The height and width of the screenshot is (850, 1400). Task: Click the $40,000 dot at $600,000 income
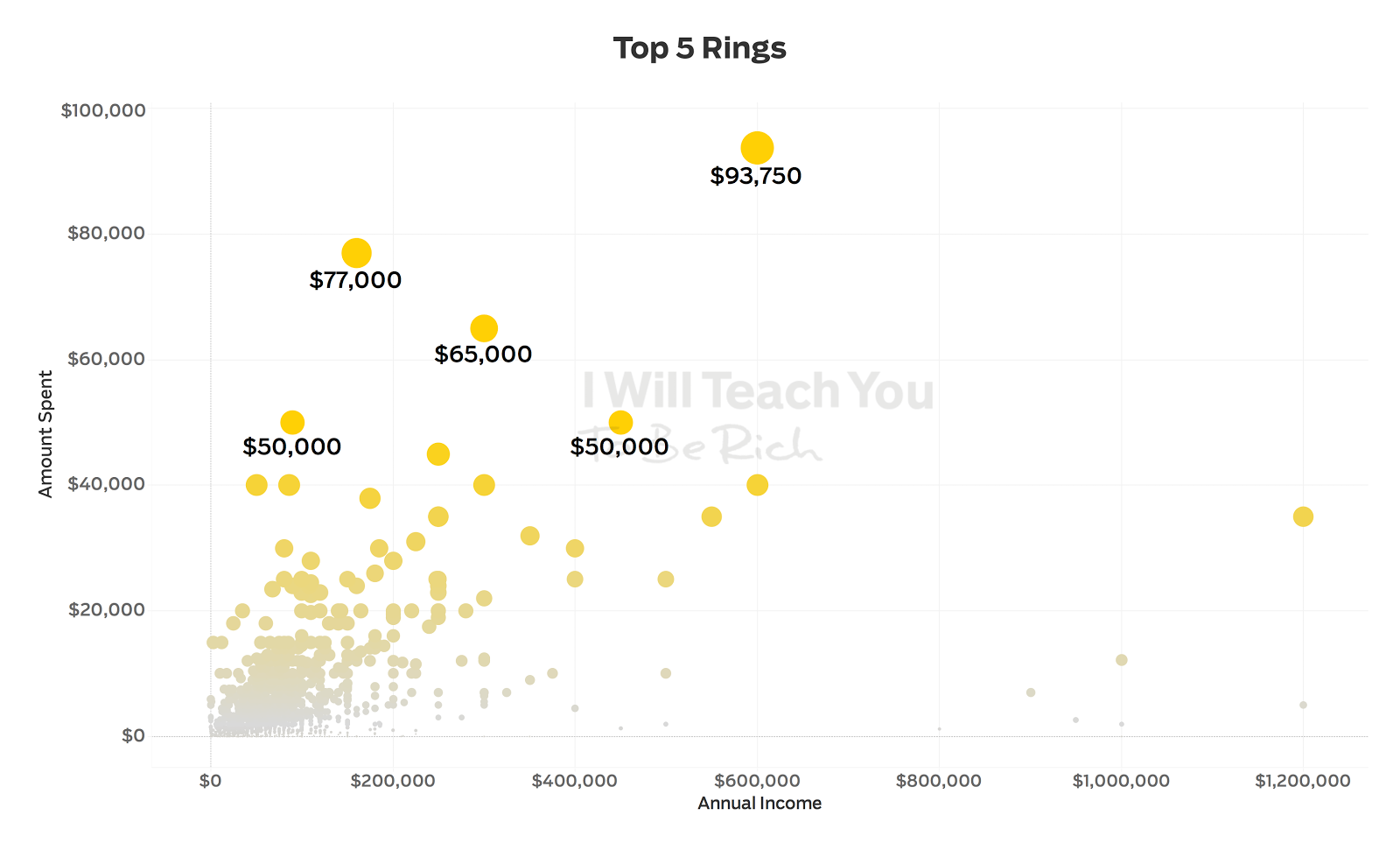(x=757, y=485)
